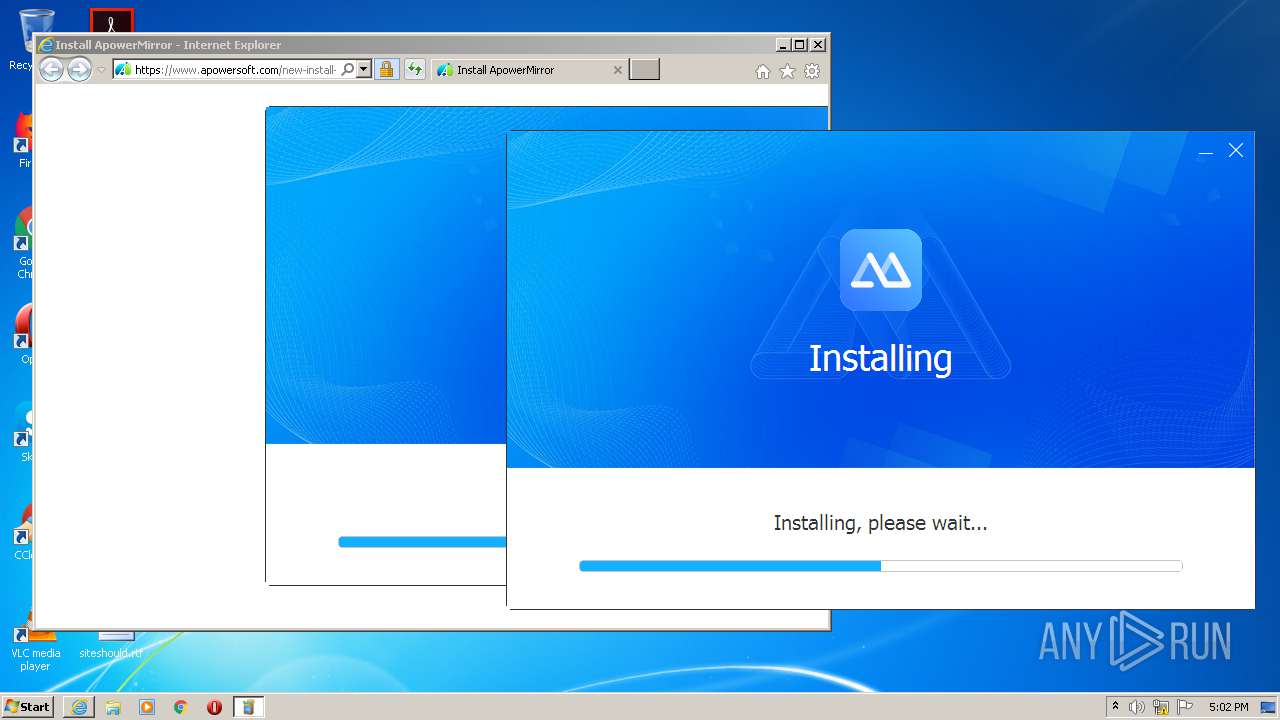Select the Adobe Reader desktop icon

coord(111,21)
